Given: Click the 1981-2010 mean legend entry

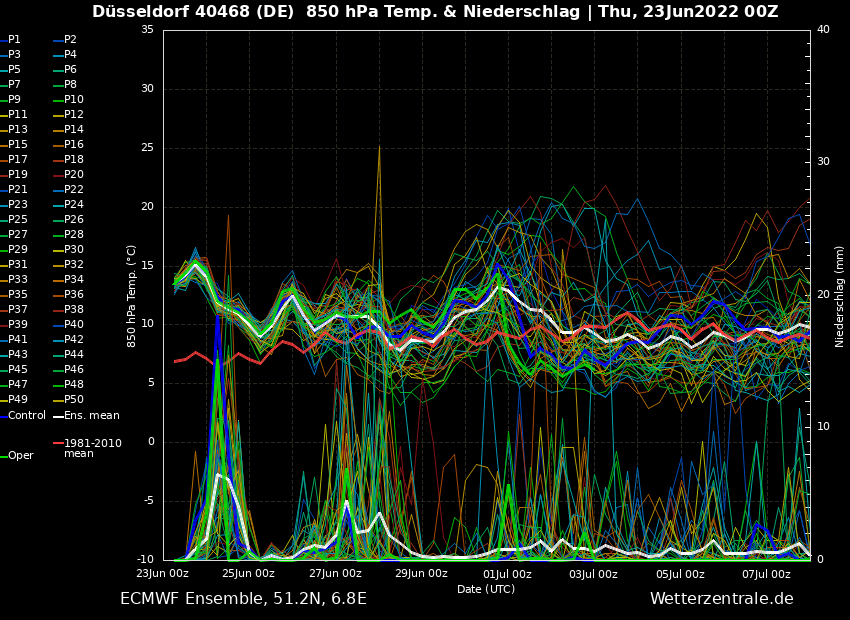Looking at the screenshot, I should coord(92,448).
